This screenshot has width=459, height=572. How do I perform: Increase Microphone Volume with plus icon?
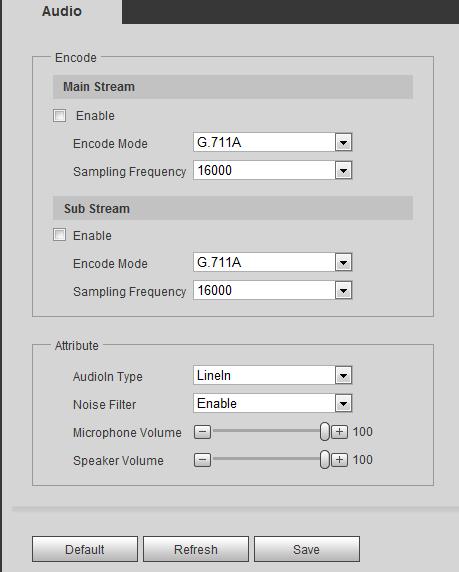click(339, 432)
